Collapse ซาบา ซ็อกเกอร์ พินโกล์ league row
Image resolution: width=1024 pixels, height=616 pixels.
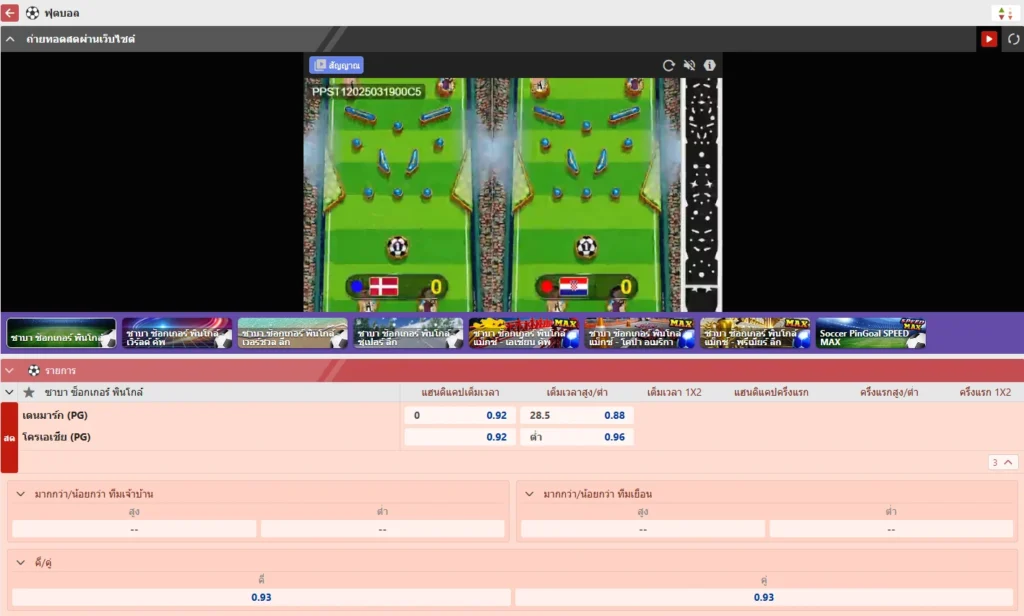[x=9, y=393]
